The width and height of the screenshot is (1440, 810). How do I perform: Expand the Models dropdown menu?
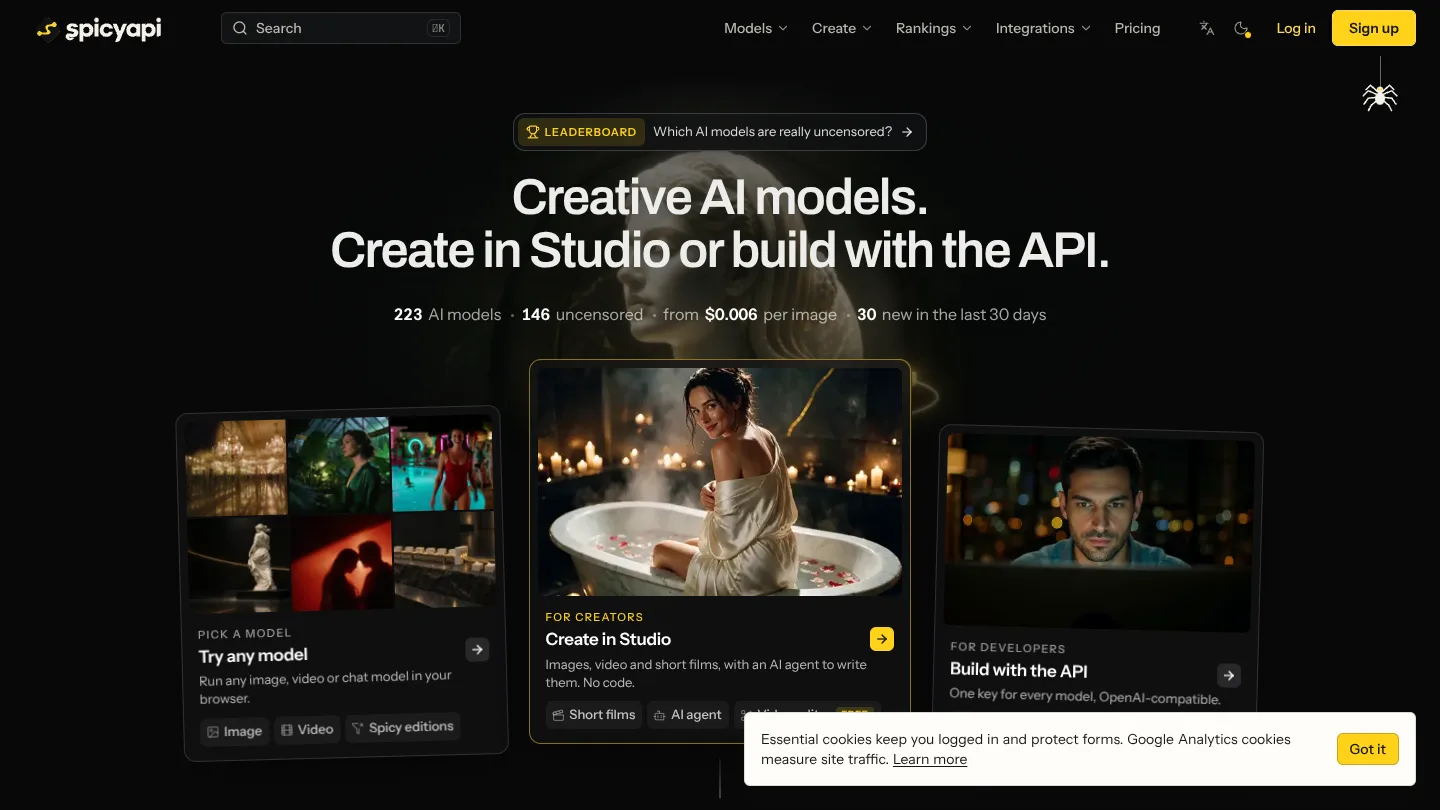(x=756, y=29)
